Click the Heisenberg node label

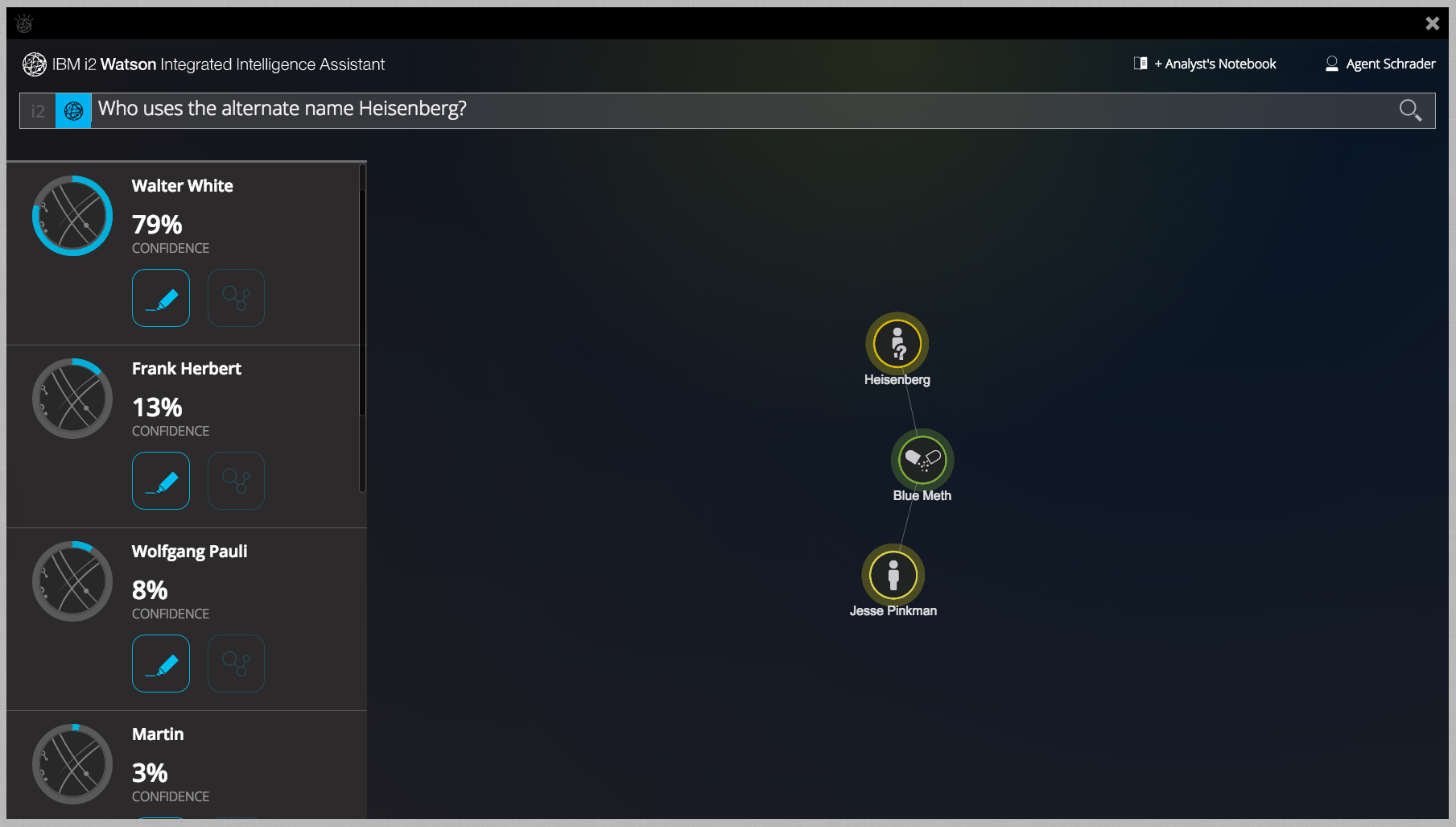pos(897,379)
